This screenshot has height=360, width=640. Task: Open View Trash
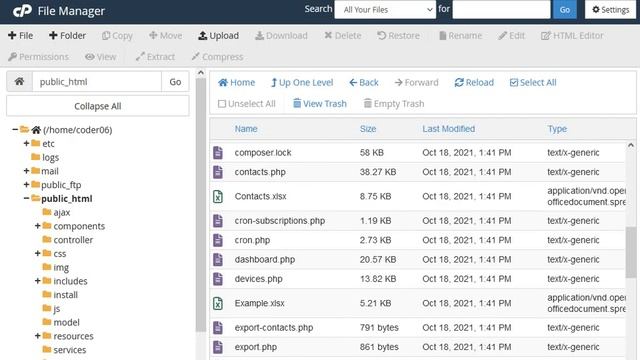[320, 104]
